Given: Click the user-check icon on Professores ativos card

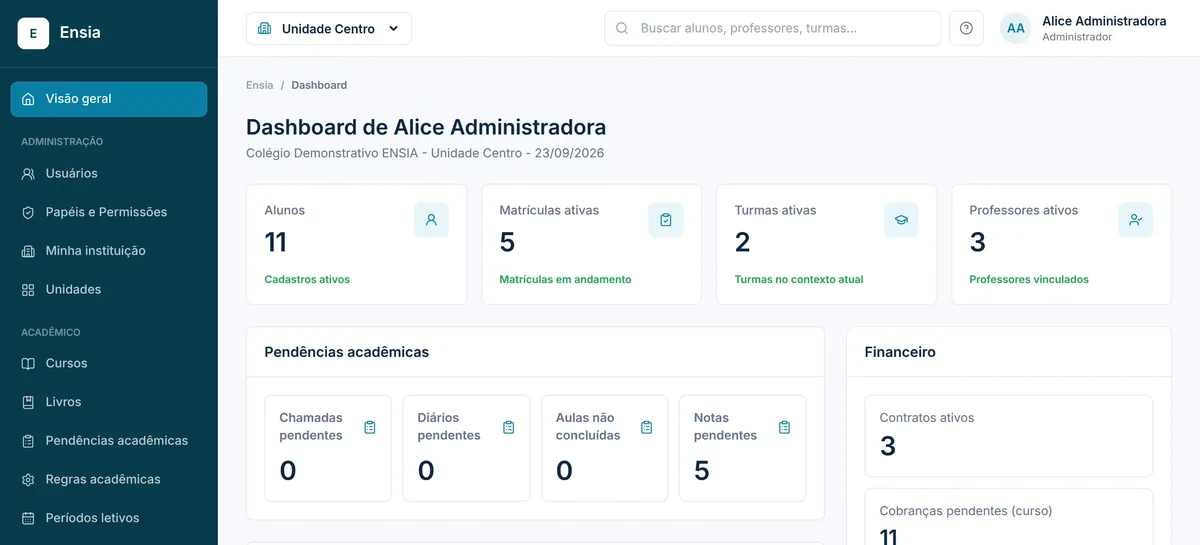Looking at the screenshot, I should [1136, 220].
